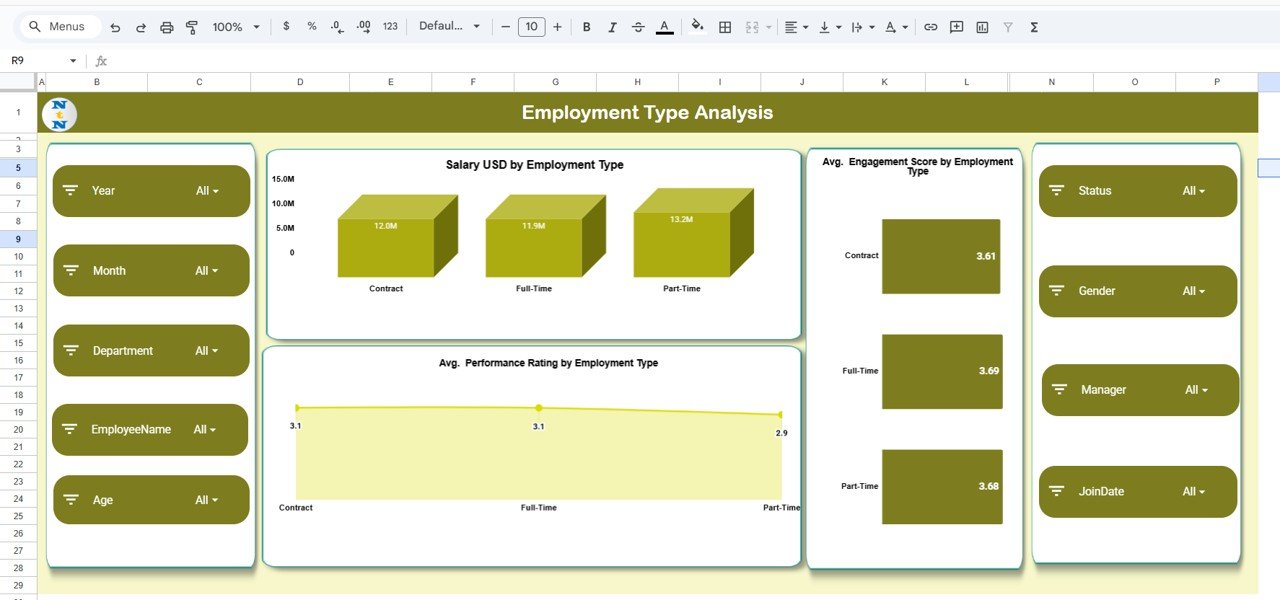1280x600 pixels.
Task: Toggle strikethrough formatting
Action: (x=638, y=26)
